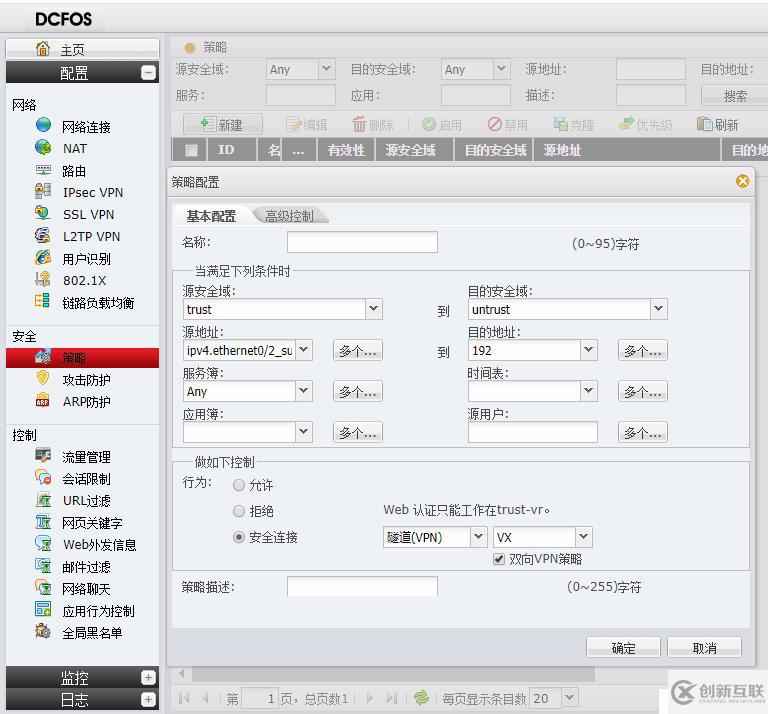This screenshot has width=768, height=714.
Task: Open the ARP防护 icon
Action: [x=43, y=401]
